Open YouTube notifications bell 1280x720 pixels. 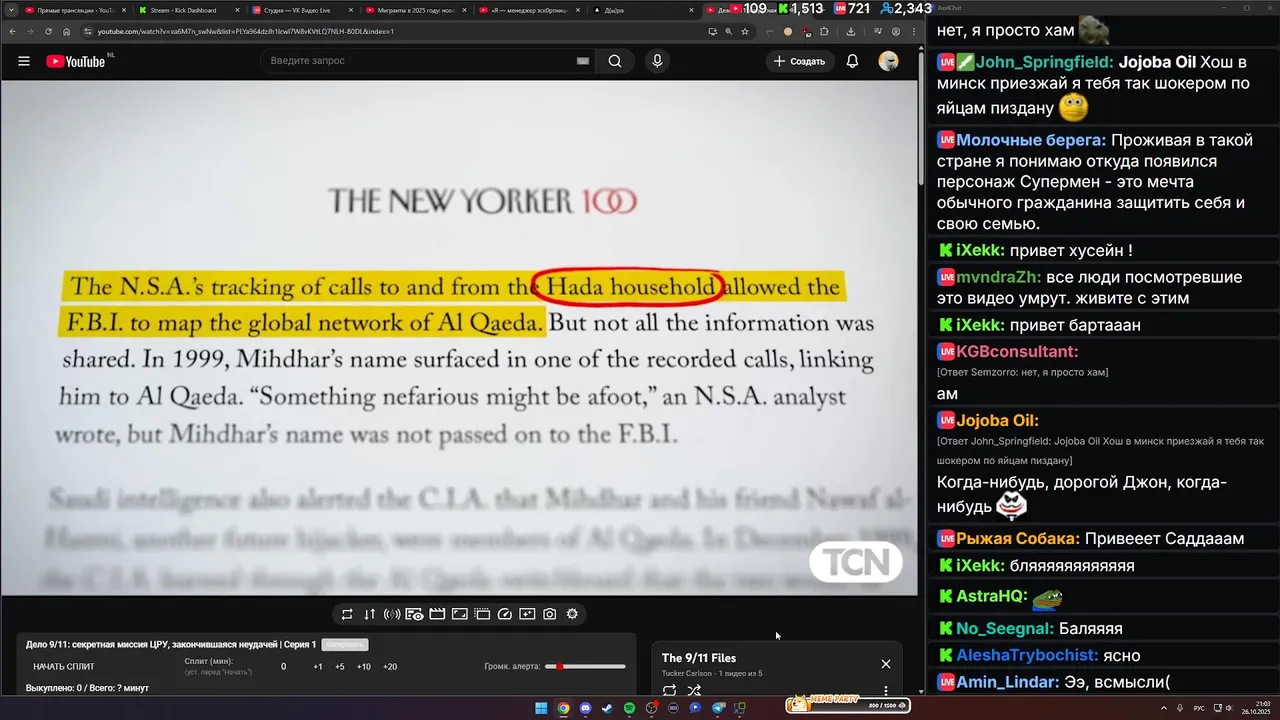pyautogui.click(x=852, y=61)
